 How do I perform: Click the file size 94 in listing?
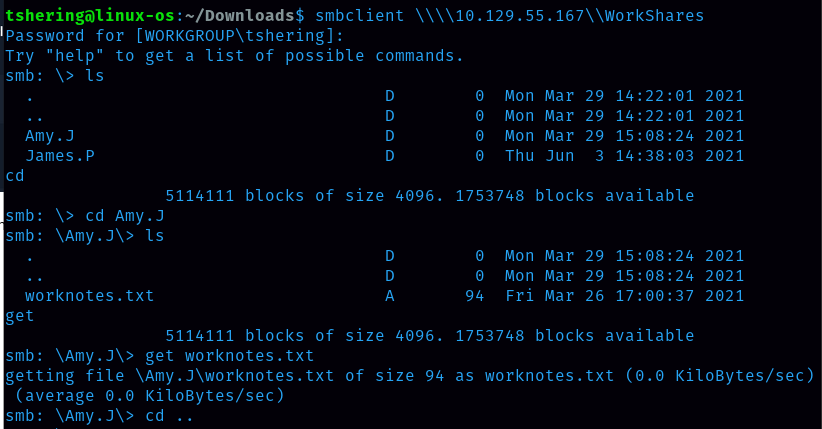[475, 296]
